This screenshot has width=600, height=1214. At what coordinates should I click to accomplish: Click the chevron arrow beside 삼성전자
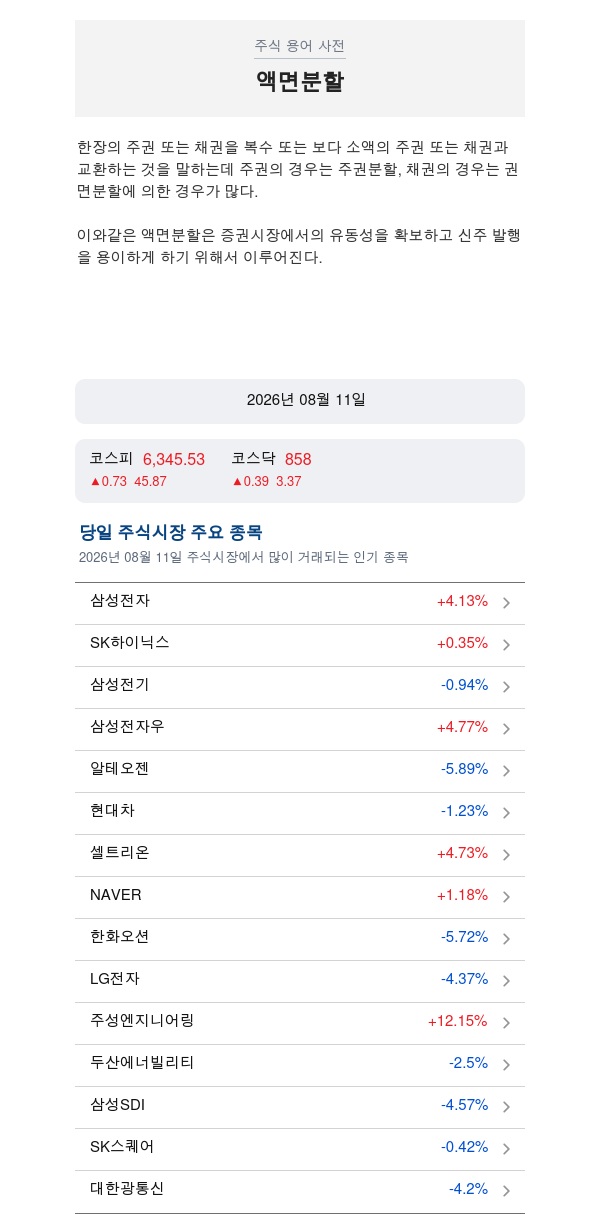506,603
